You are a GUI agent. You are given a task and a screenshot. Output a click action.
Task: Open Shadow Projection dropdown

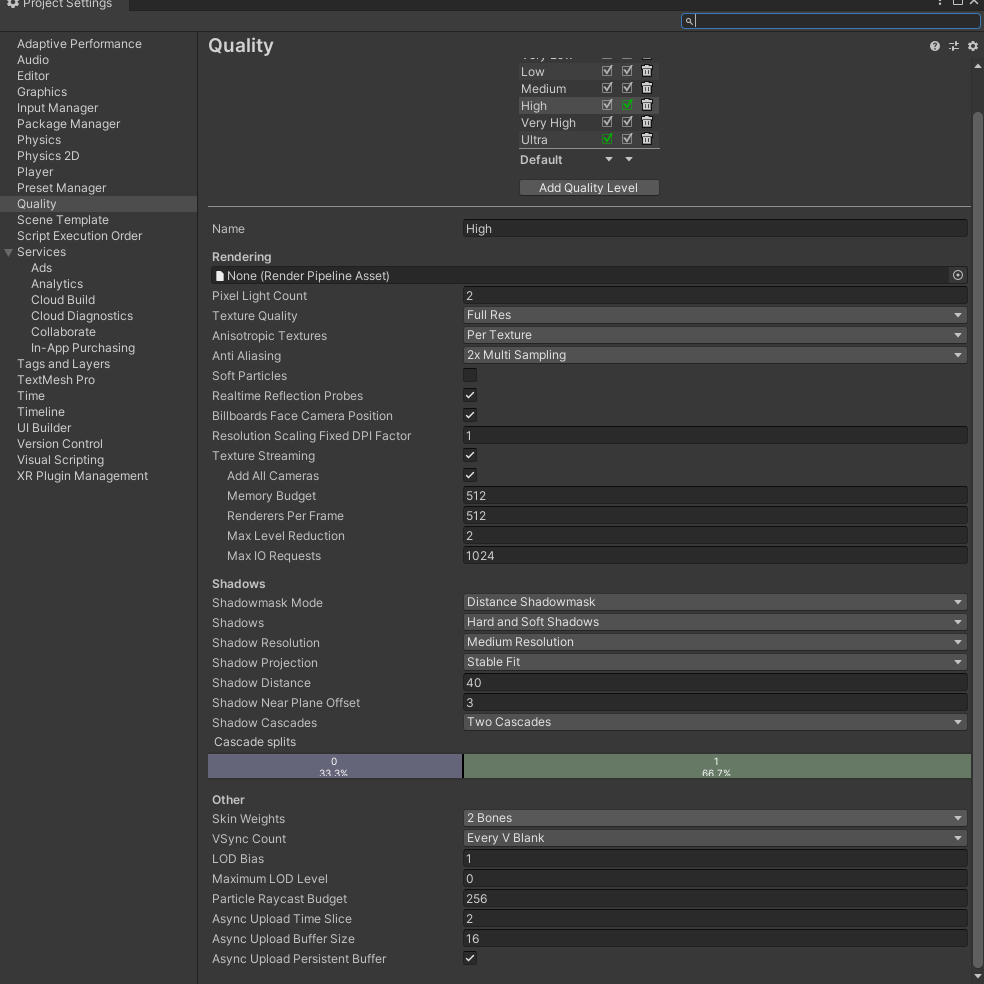click(715, 663)
